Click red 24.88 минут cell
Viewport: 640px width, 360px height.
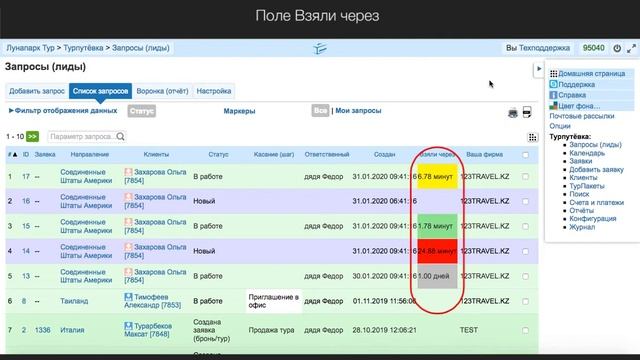coord(437,251)
